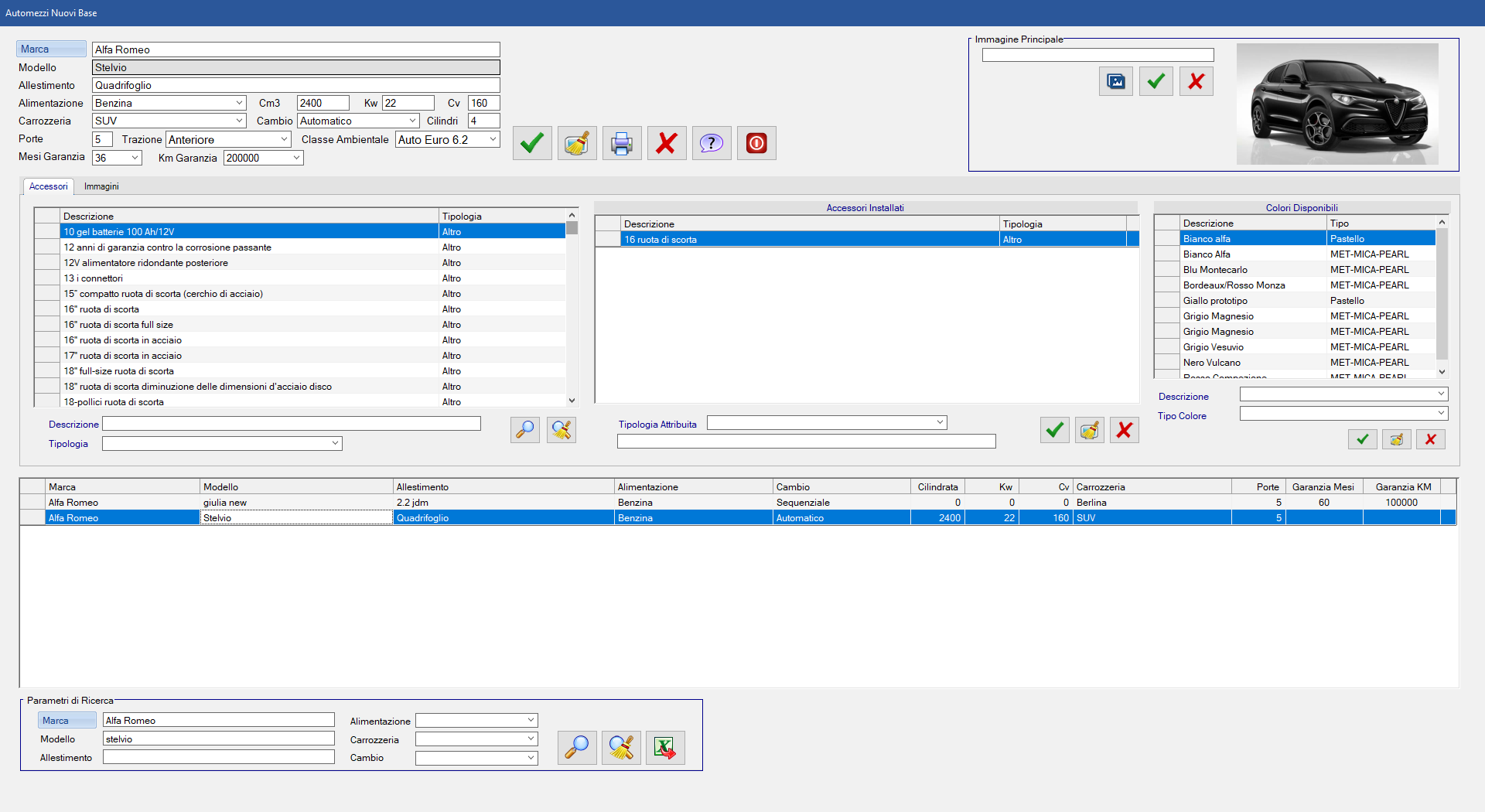Click the car image thumbnail
The width and height of the screenshot is (1485, 812).
(1337, 104)
